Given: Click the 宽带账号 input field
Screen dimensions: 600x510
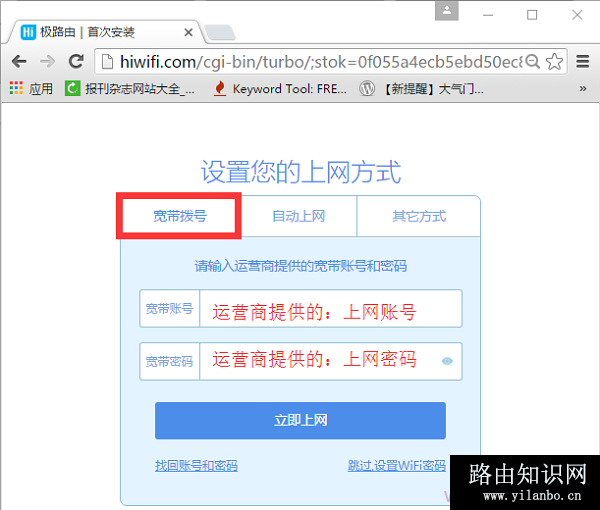Looking at the screenshot, I should (x=331, y=308).
